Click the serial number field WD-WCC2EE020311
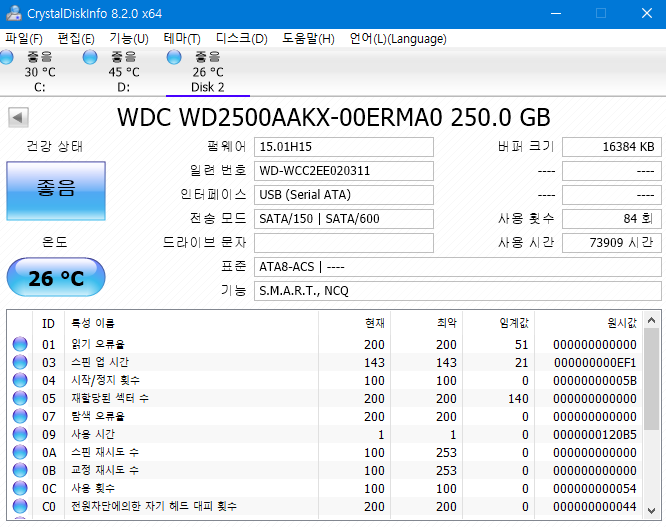Viewport: 666px width, 527px height. [344, 171]
